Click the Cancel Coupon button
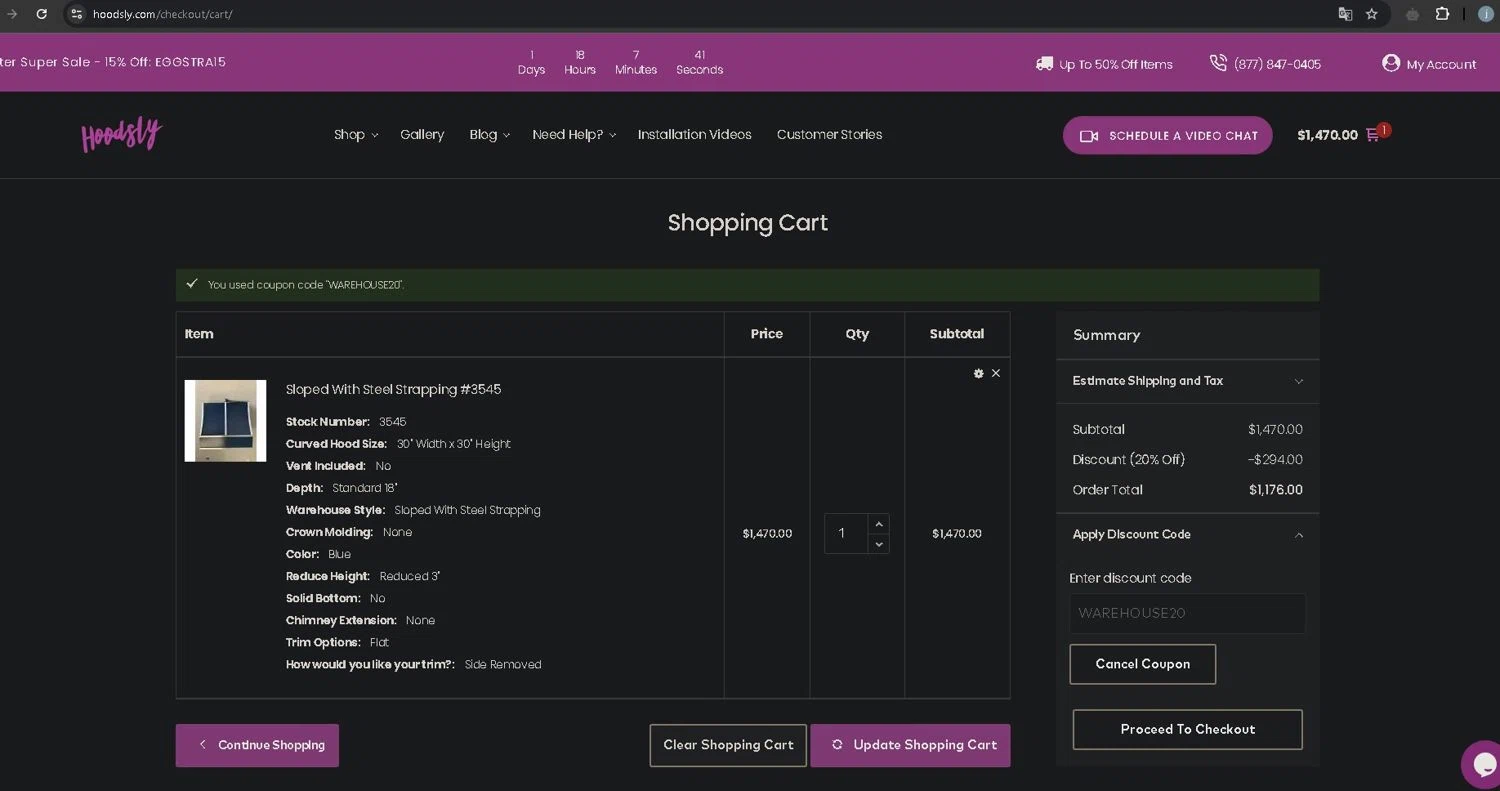The width and height of the screenshot is (1500, 791). [x=1143, y=664]
